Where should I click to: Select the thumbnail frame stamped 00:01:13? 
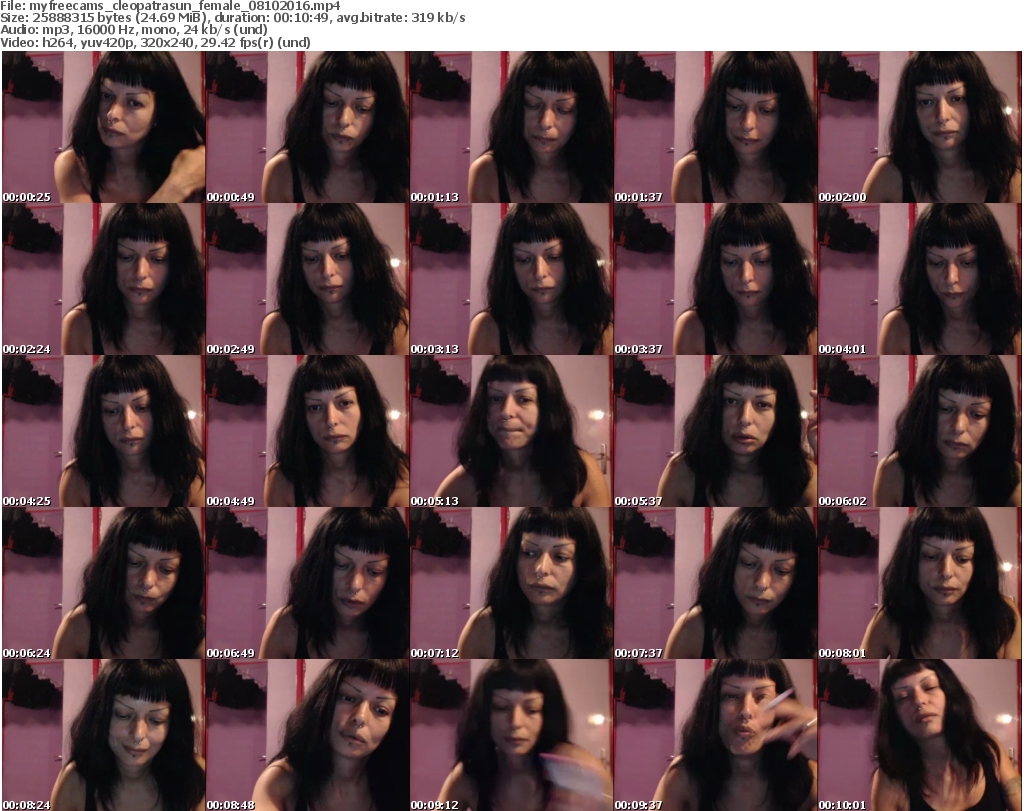click(x=511, y=127)
